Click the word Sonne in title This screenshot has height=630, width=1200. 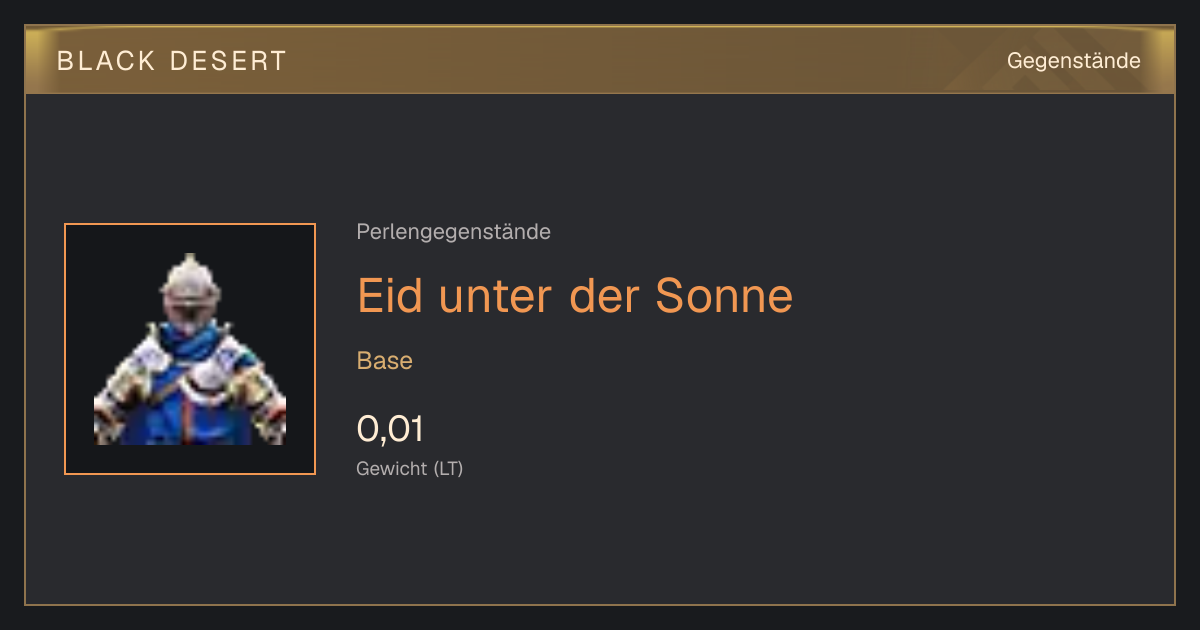(x=724, y=296)
